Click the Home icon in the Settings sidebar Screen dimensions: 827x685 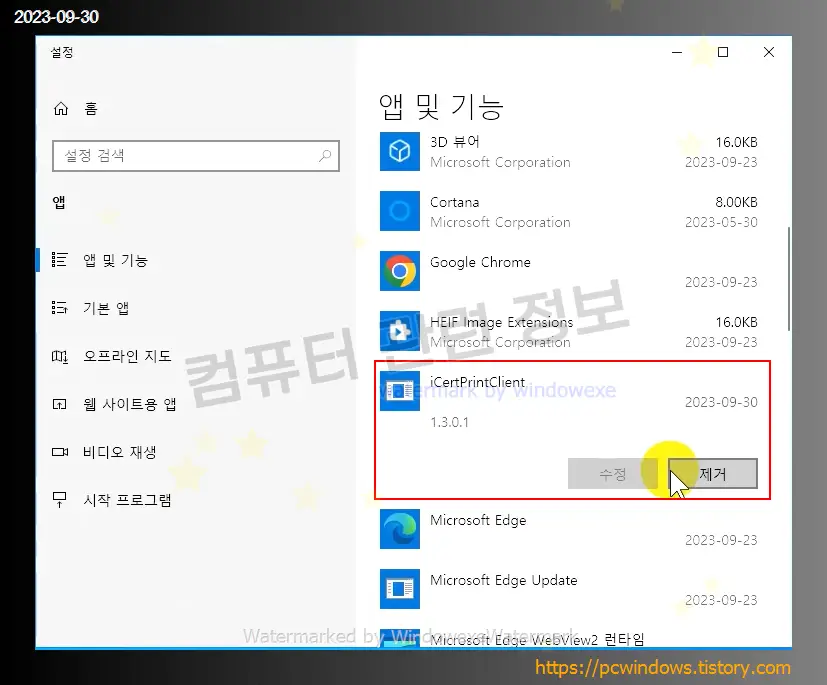(x=61, y=109)
